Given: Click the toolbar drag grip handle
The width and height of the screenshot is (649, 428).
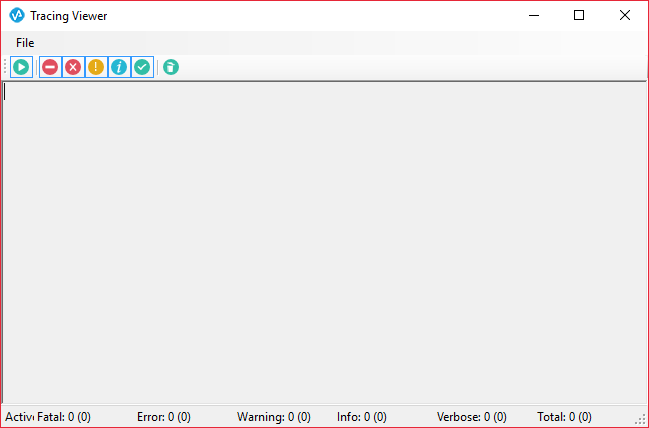Looking at the screenshot, I should coord(5,67).
